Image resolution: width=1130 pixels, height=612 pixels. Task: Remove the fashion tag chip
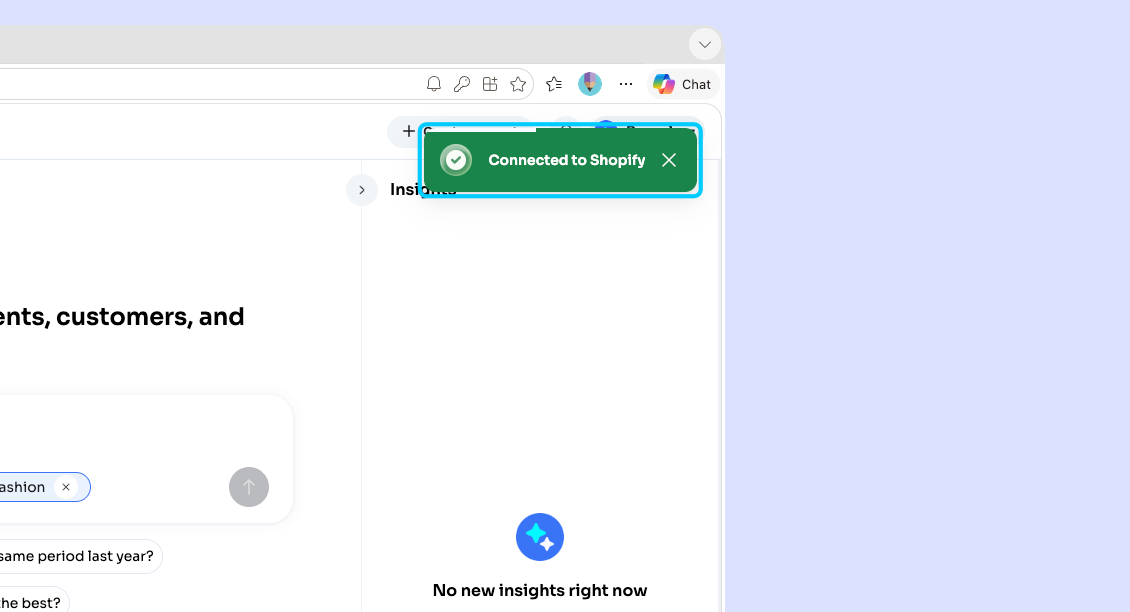click(x=66, y=487)
